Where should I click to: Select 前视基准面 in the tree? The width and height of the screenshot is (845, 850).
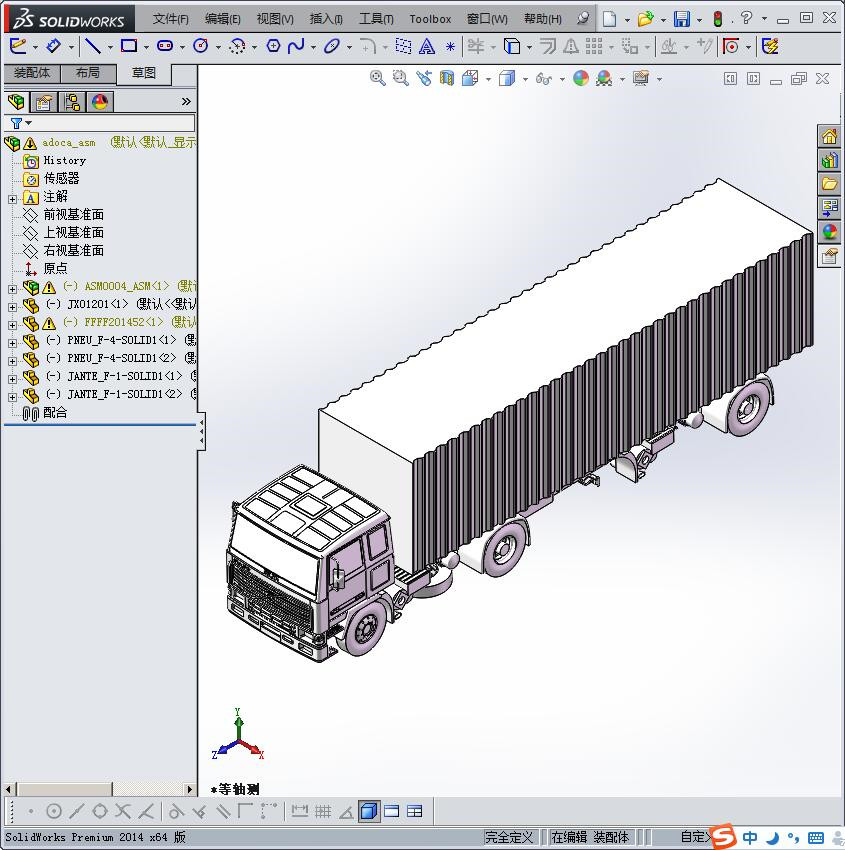(73, 215)
